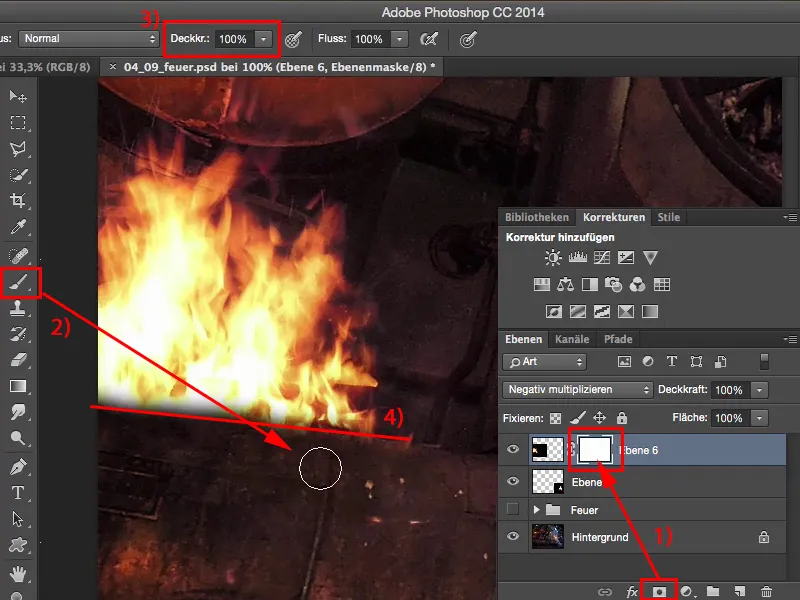Open blend mode Negativ multiplizieren dropdown

pyautogui.click(x=578, y=390)
